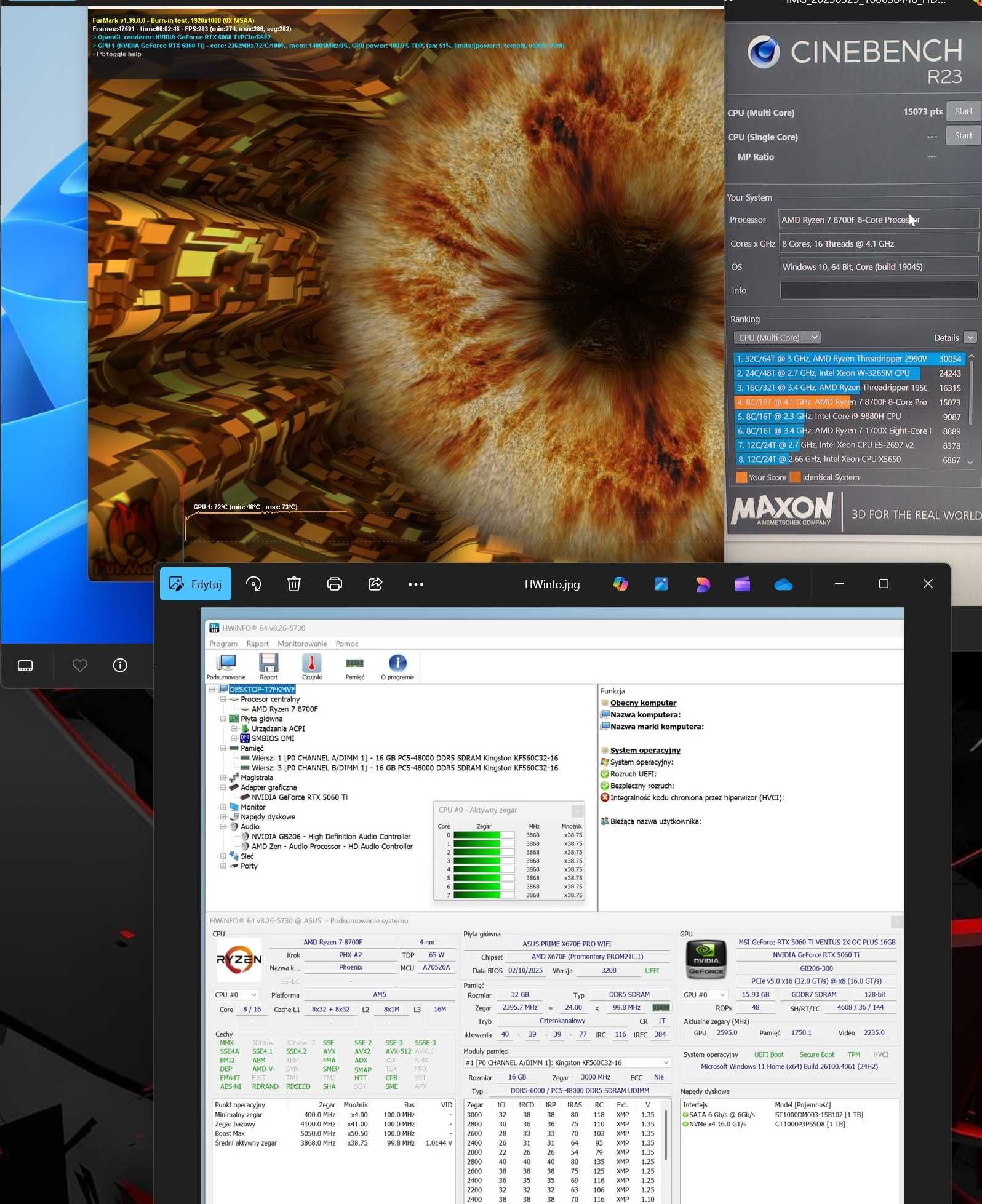Viewport: 982px width, 1204px height.
Task: Click the HWiNFO Raport floppy icon
Action: click(x=269, y=667)
